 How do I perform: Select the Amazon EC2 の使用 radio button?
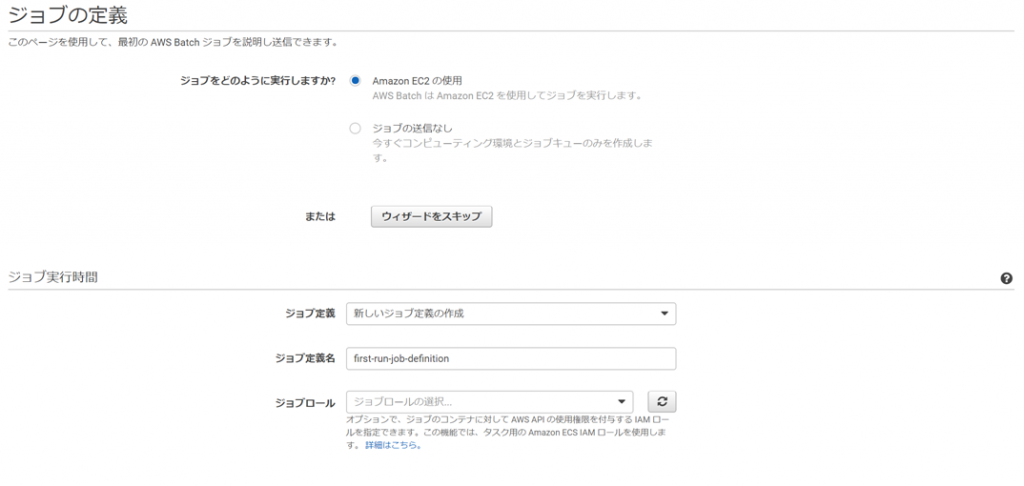(x=355, y=80)
